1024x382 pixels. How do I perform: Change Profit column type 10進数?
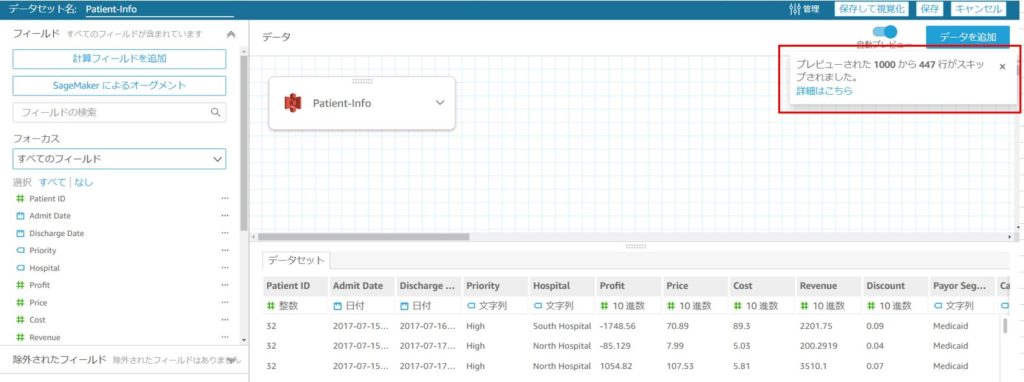[x=621, y=306]
